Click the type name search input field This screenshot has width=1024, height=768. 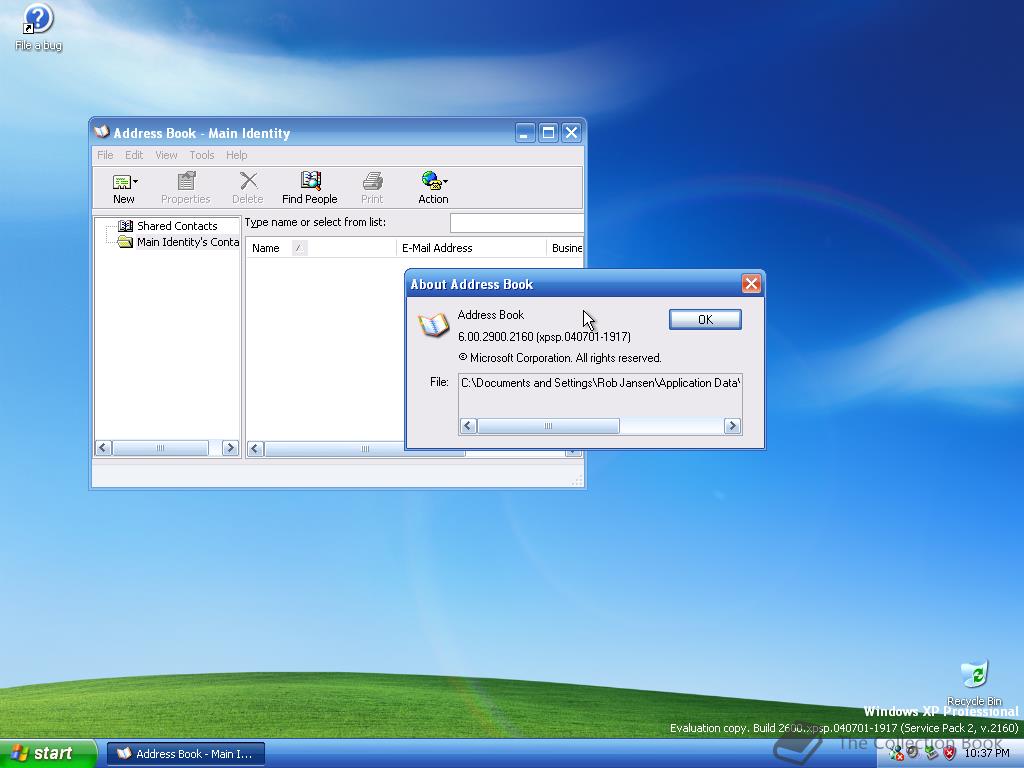(516, 223)
